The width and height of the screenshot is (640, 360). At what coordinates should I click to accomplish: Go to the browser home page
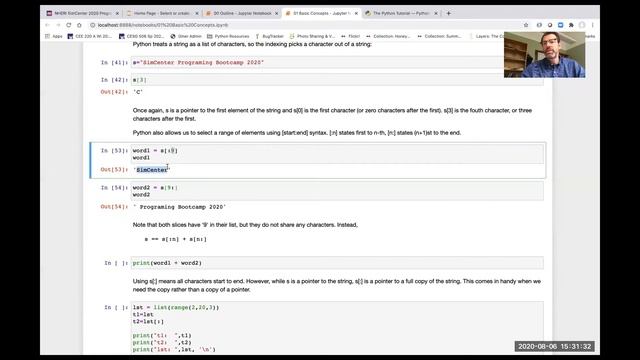pyautogui.click(x=79, y=25)
